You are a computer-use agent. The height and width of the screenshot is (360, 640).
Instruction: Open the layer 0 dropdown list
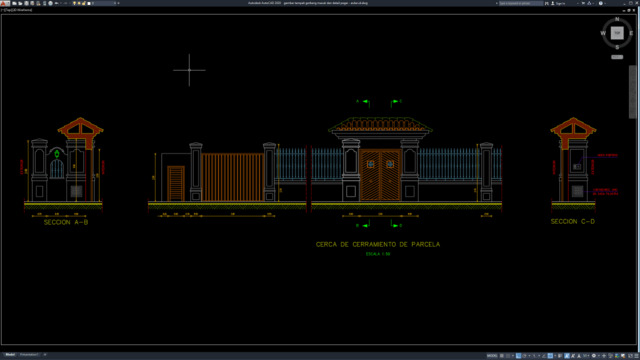(115, 3)
